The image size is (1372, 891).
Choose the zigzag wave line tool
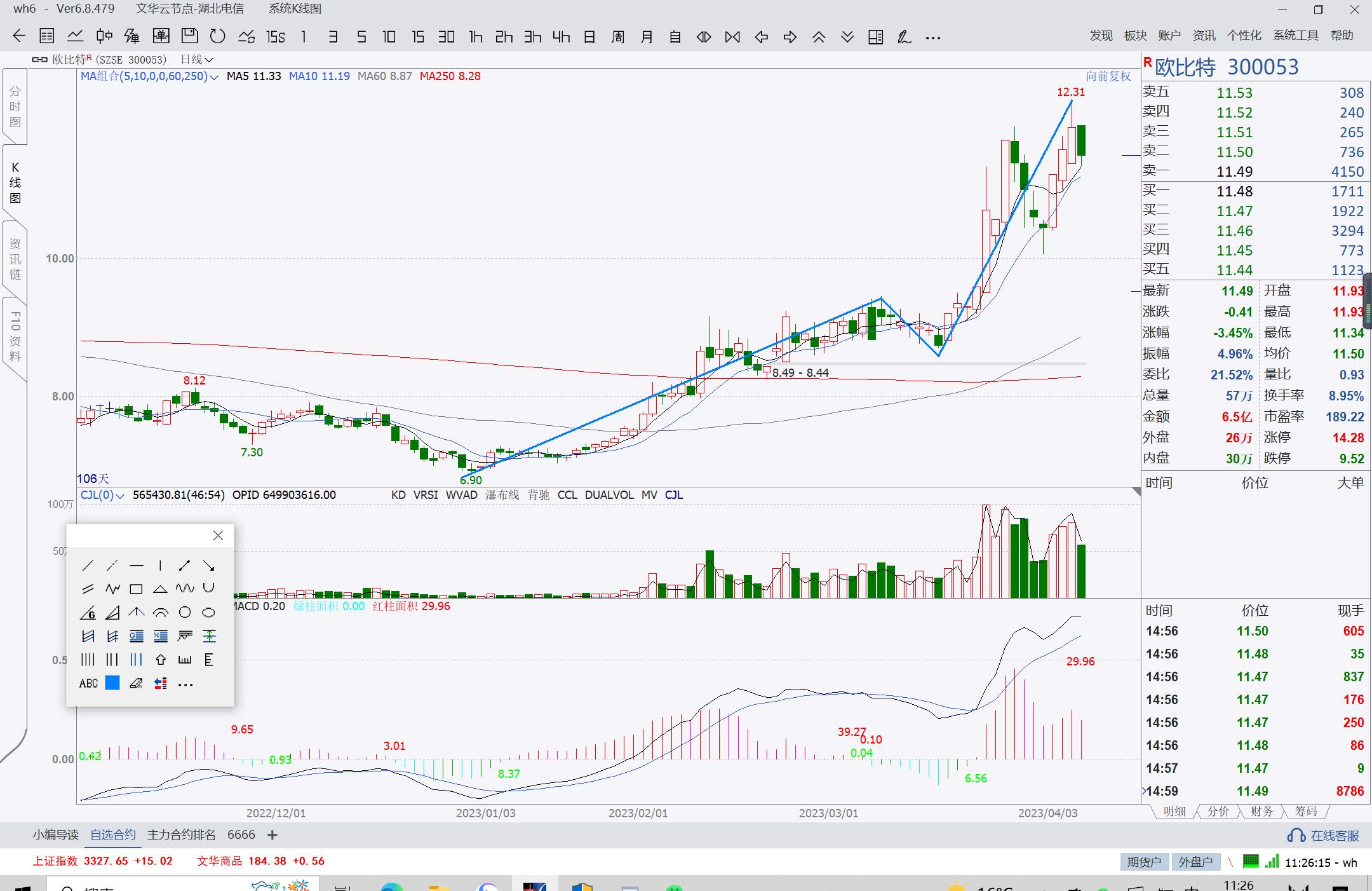point(112,589)
